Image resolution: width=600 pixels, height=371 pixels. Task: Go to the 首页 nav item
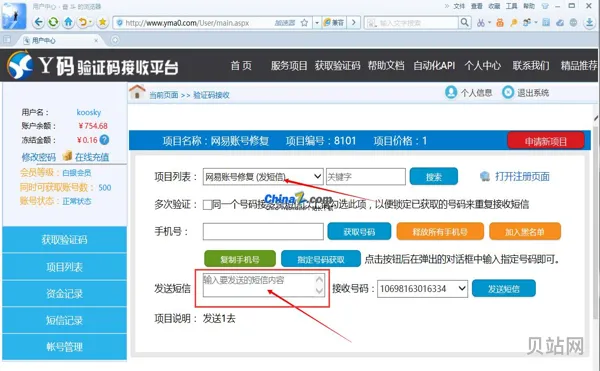(241, 65)
